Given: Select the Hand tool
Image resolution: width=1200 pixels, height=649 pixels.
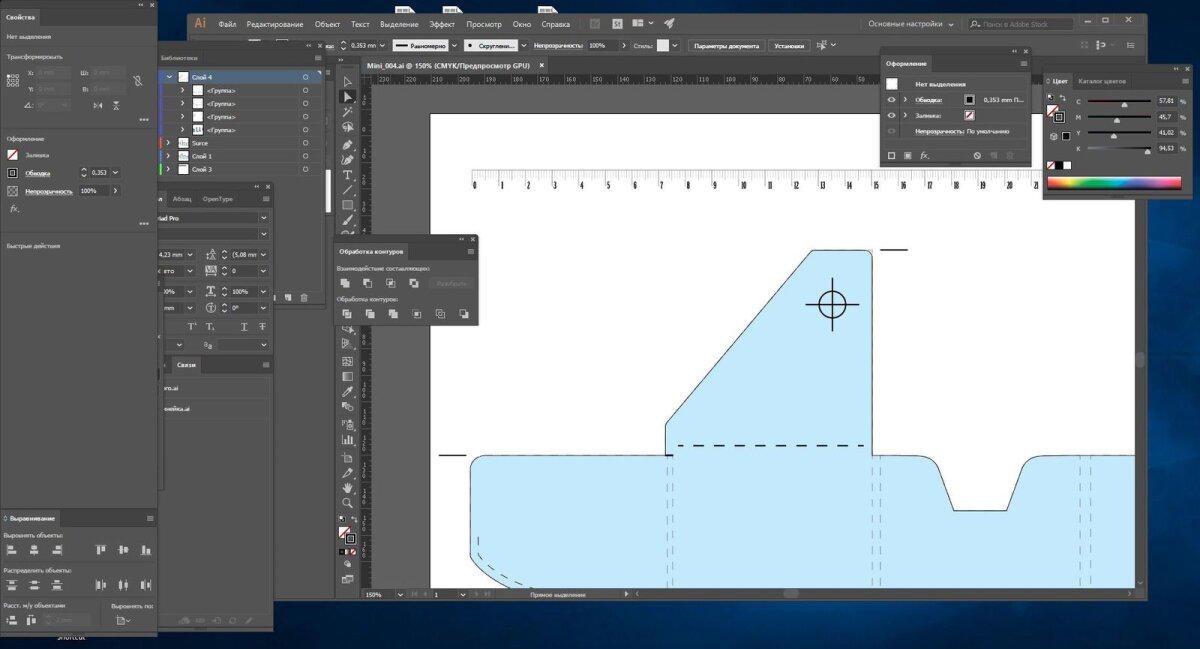Looking at the screenshot, I should tap(347, 486).
